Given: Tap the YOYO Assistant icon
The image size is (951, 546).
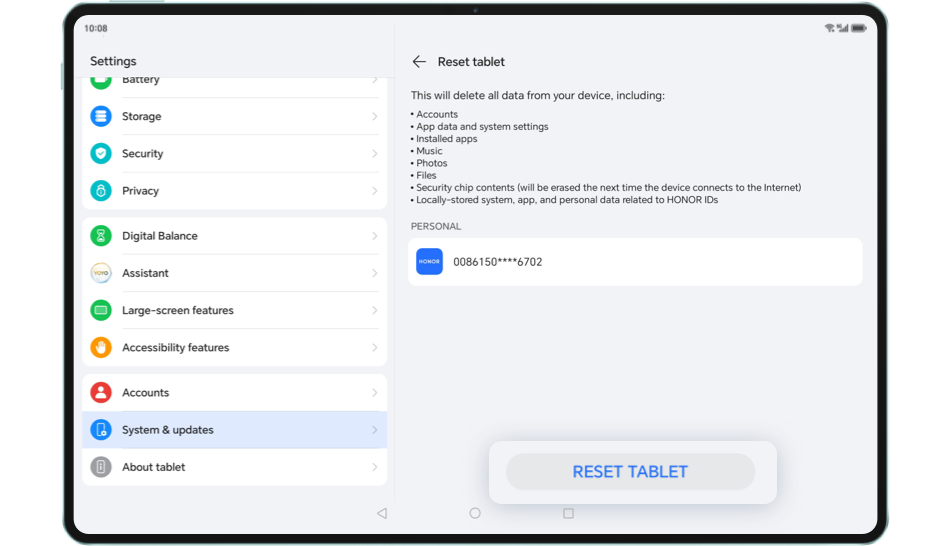Looking at the screenshot, I should 101,273.
